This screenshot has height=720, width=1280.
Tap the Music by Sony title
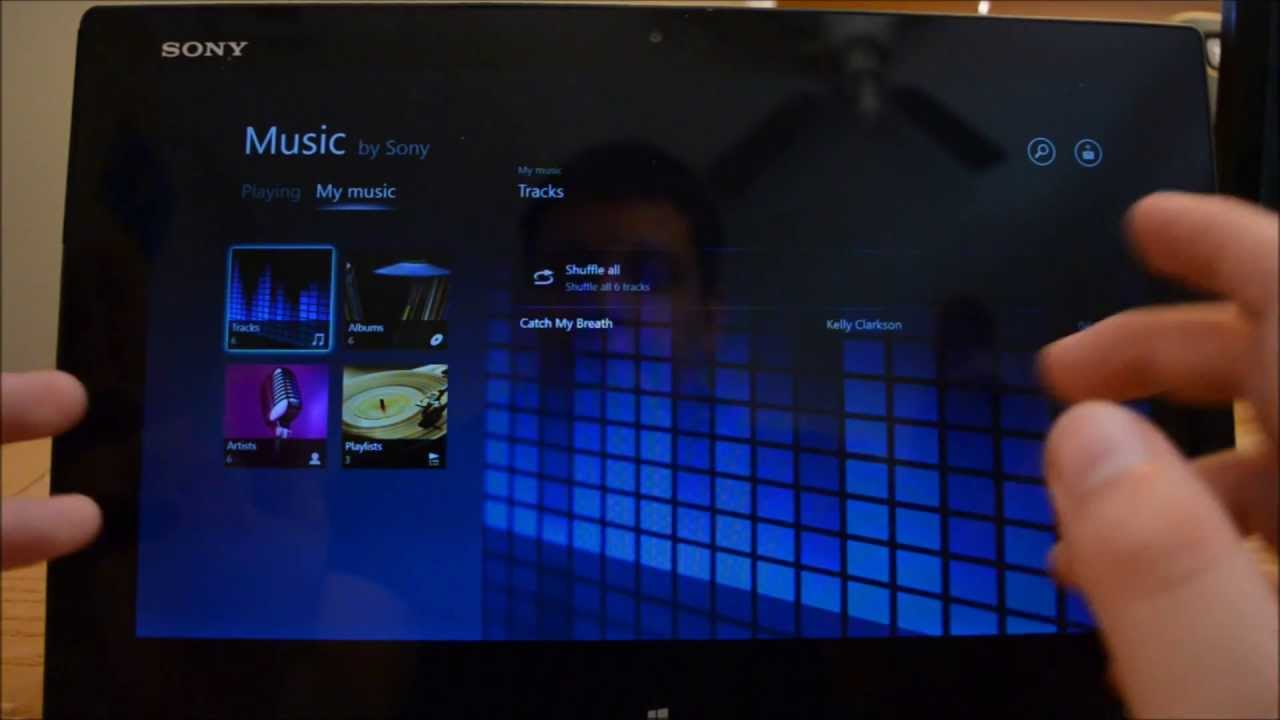click(337, 142)
